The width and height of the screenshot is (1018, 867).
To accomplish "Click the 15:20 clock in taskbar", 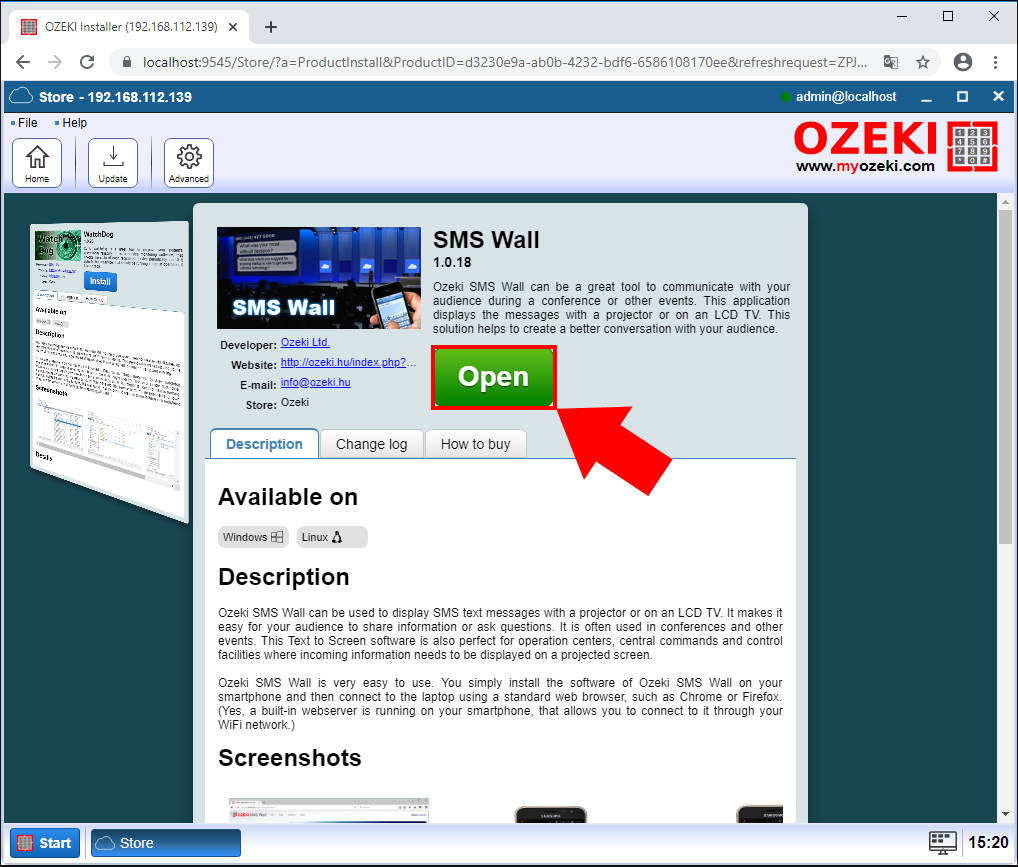I will tap(988, 843).
